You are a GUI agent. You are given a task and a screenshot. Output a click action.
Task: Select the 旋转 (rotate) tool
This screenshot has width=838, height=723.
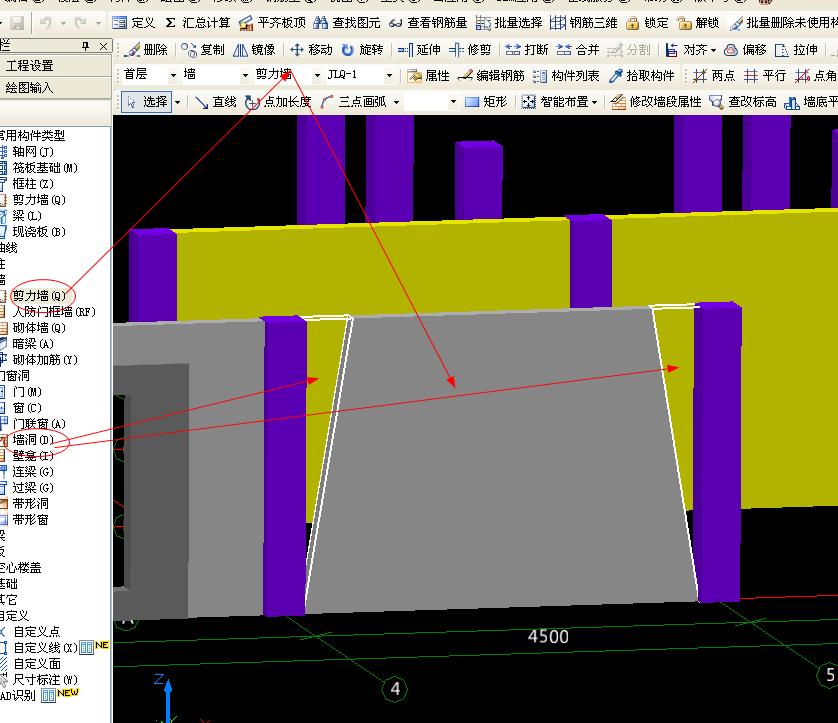(x=361, y=49)
